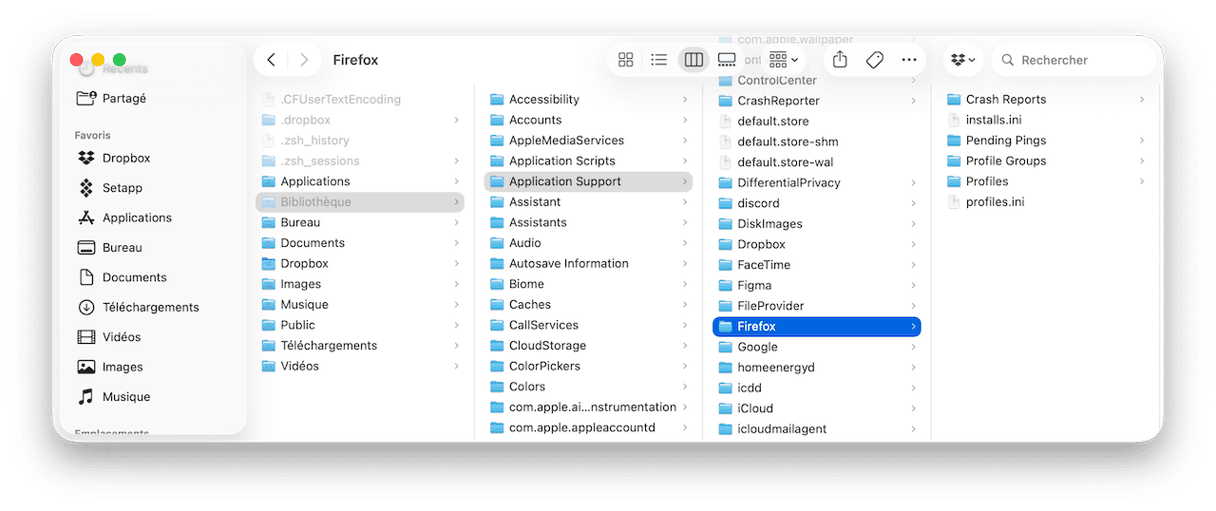This screenshot has width=1216, height=511.
Task: Open Partagé in the sidebar
Action: coord(124,98)
